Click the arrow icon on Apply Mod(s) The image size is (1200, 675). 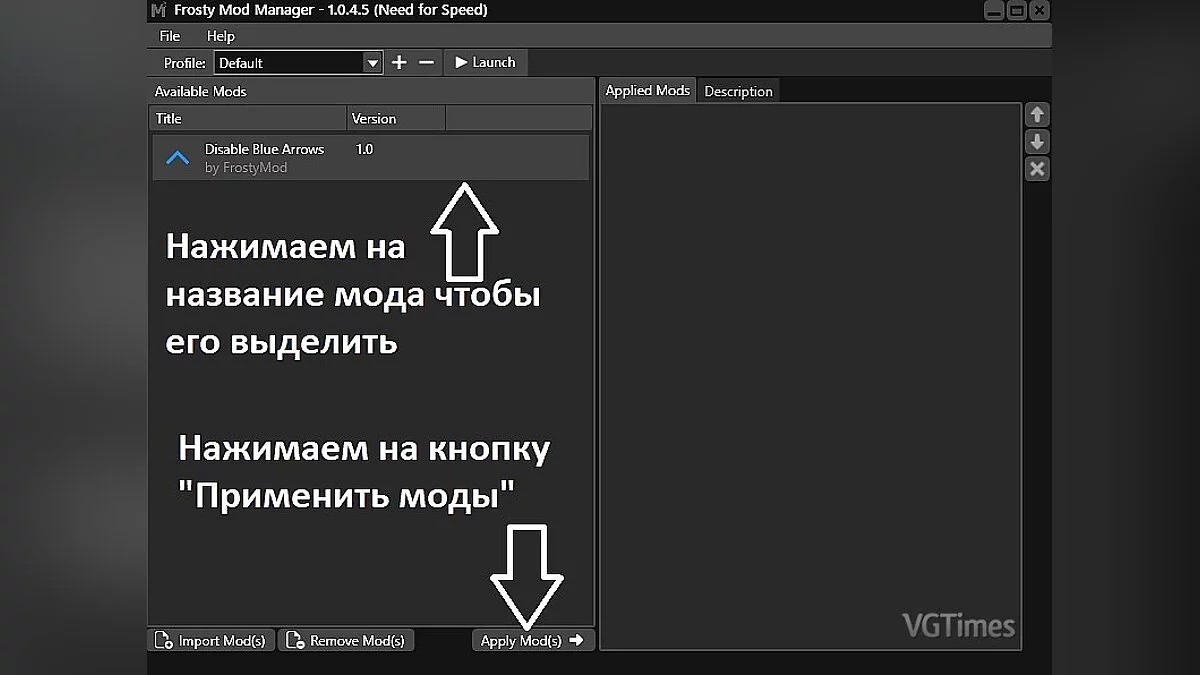click(576, 640)
